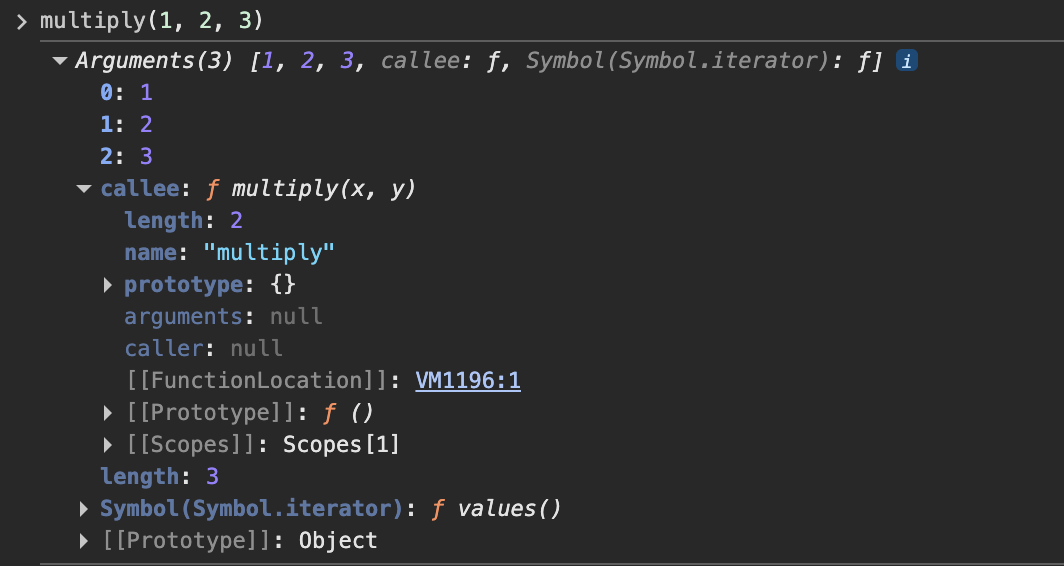Select the '1: 2' property row

[x=126, y=125]
